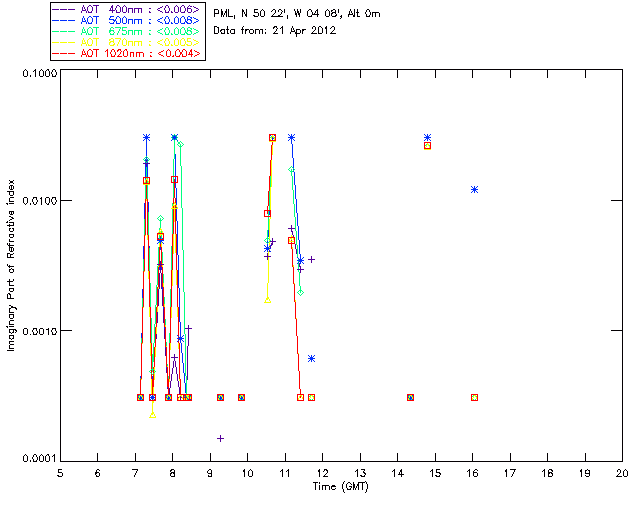The width and height of the screenshot is (640, 512).
Task: Click the red square marker near 15 GMT top
Action: click(427, 146)
